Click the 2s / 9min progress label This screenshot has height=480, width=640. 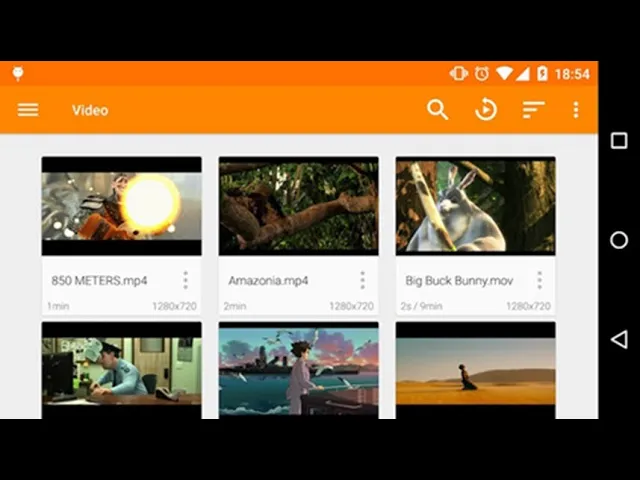coord(422,306)
